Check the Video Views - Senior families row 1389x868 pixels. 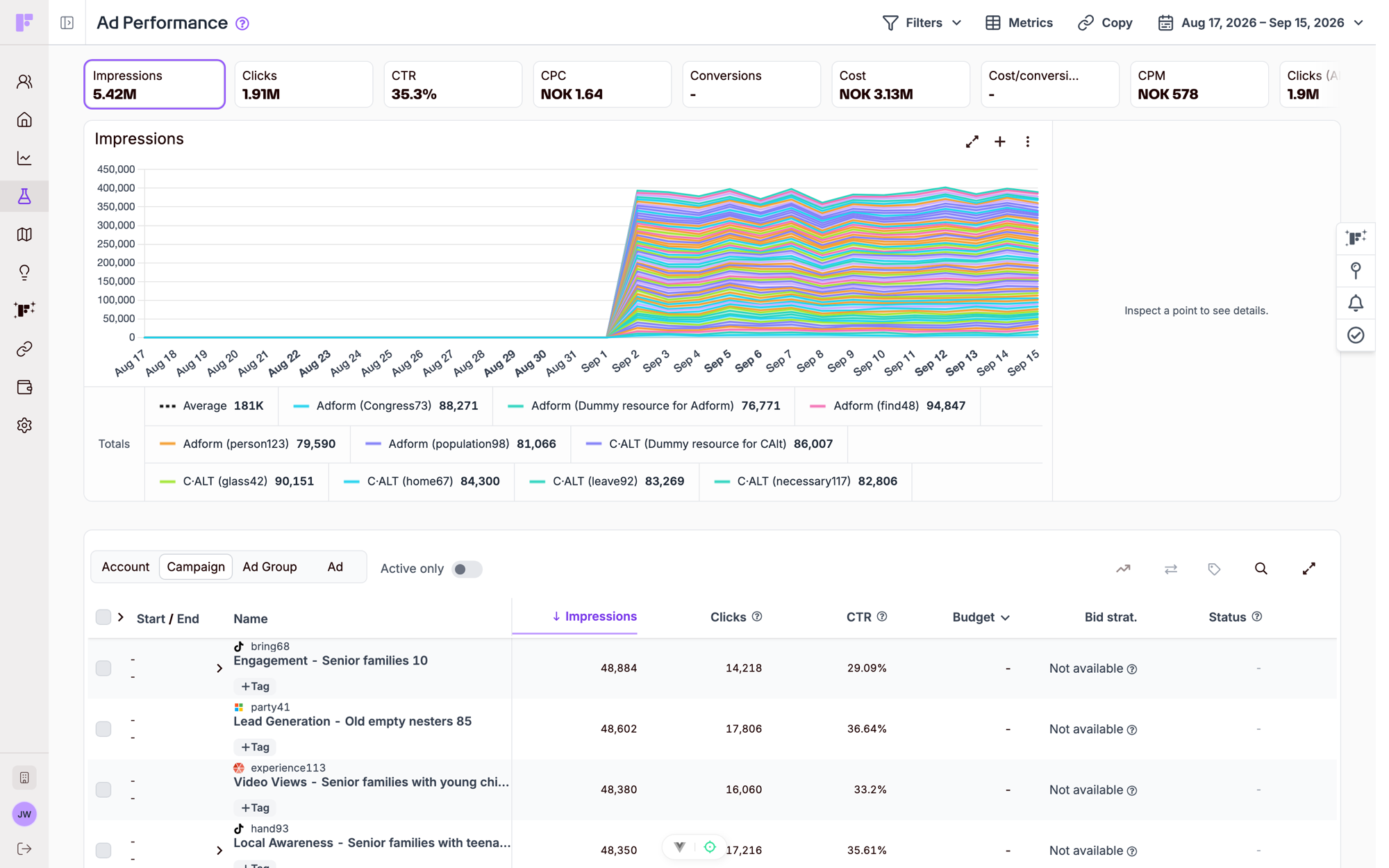click(x=103, y=790)
